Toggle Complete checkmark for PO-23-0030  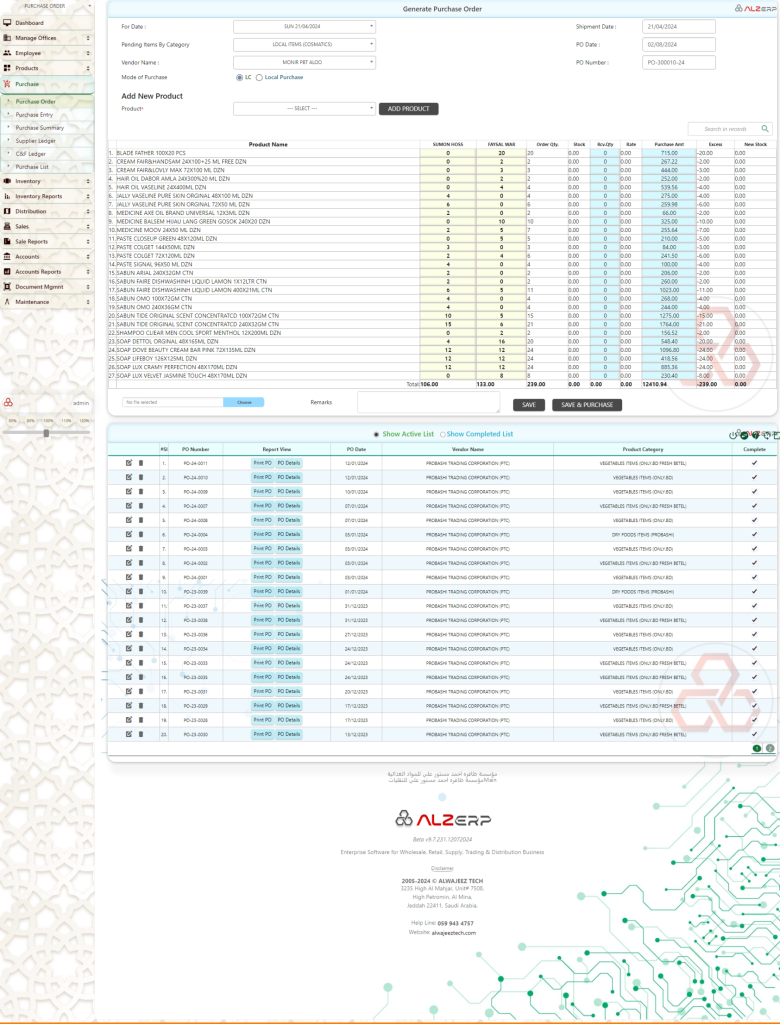point(755,734)
